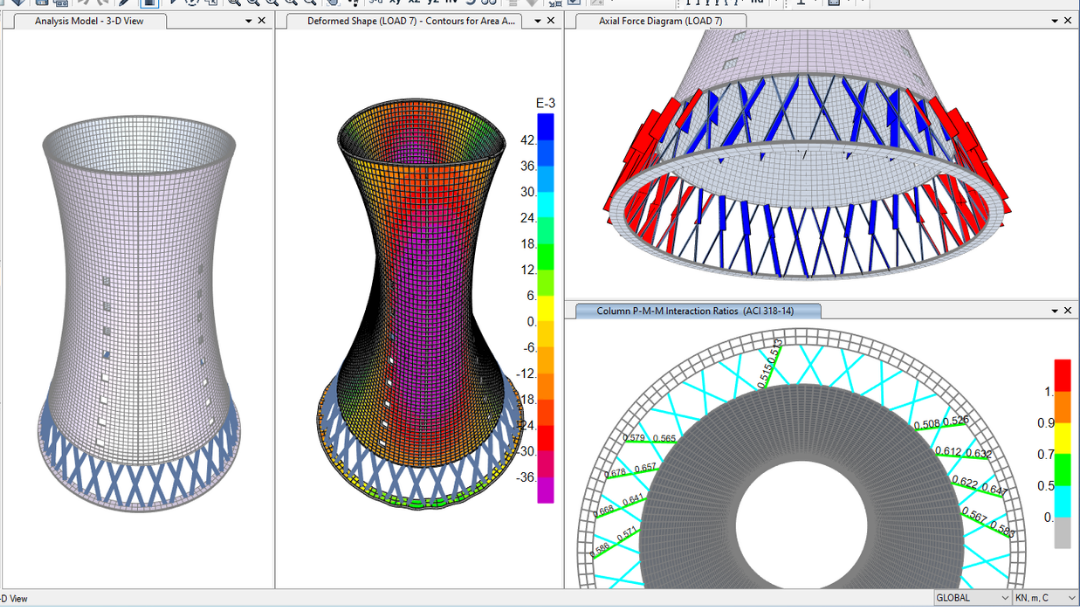
Task: Expand the Axial Force Diagram pane dropdown arrow
Action: [x=1054, y=20]
